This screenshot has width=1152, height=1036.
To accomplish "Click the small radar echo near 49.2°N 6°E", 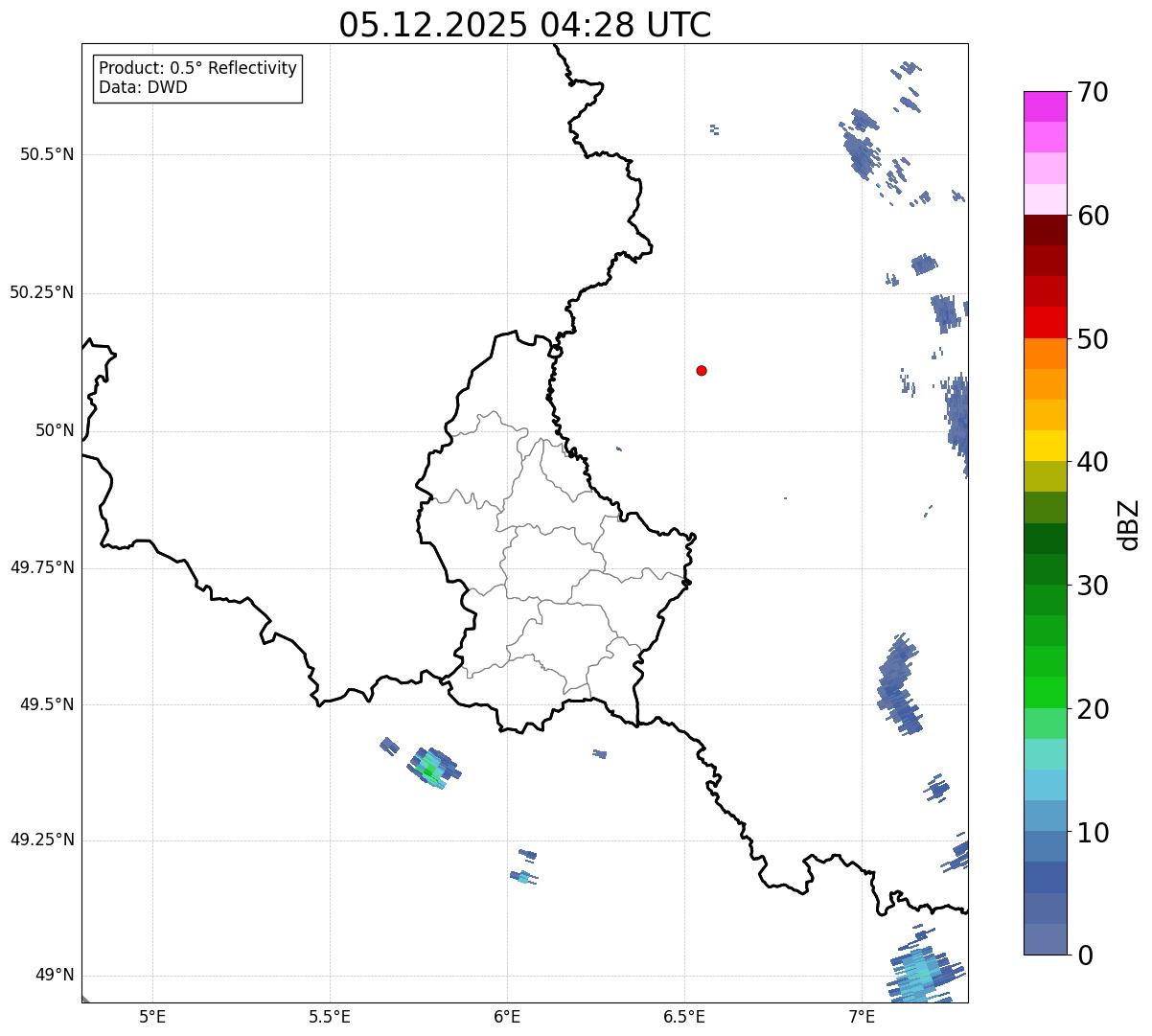I will (522, 876).
